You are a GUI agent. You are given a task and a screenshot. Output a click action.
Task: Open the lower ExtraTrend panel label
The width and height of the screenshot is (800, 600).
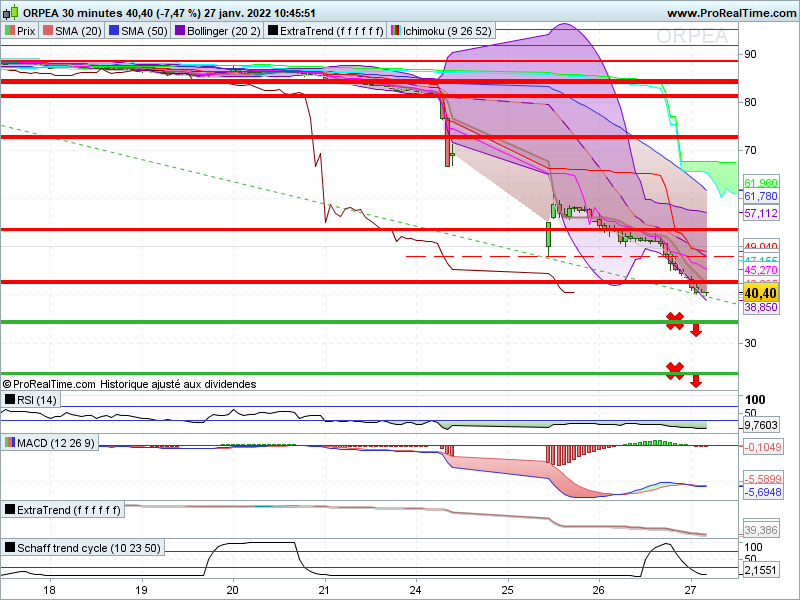(x=69, y=510)
